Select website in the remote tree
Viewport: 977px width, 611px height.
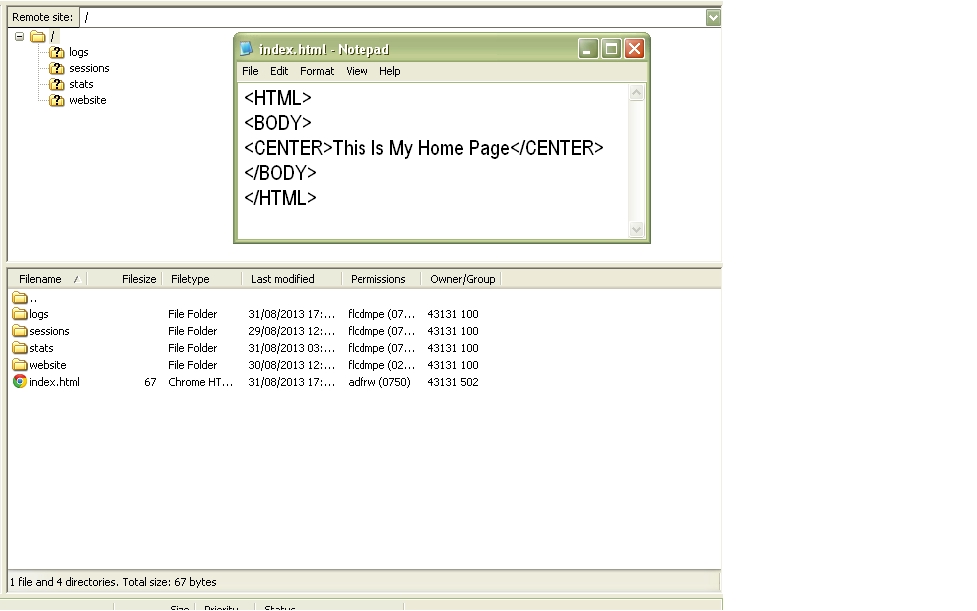88,100
